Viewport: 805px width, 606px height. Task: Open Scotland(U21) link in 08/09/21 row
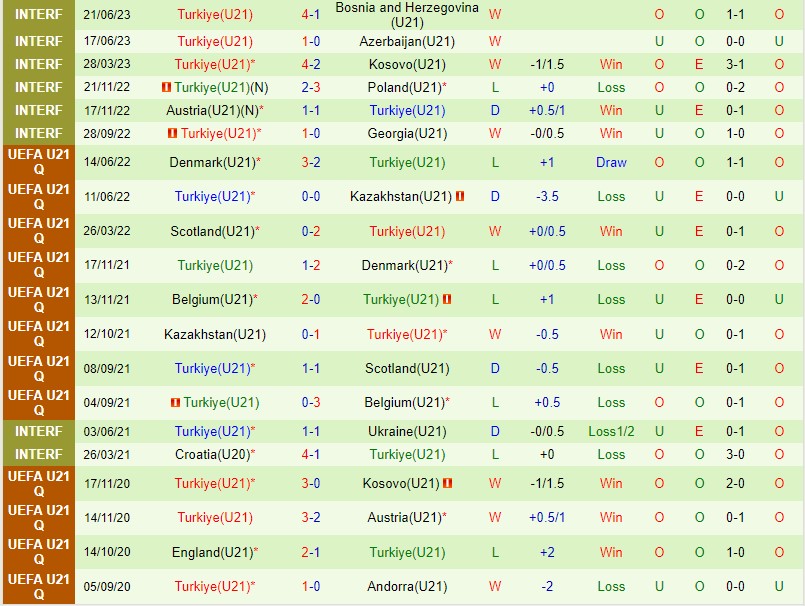point(407,368)
